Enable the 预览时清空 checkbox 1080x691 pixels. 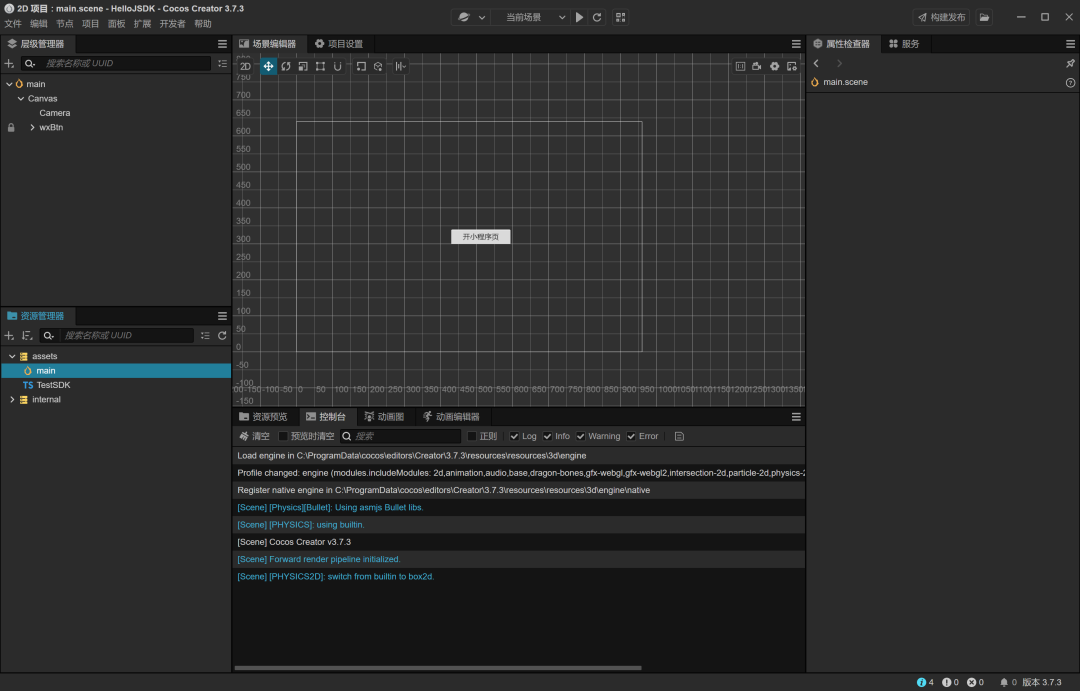pyautogui.click(x=283, y=436)
